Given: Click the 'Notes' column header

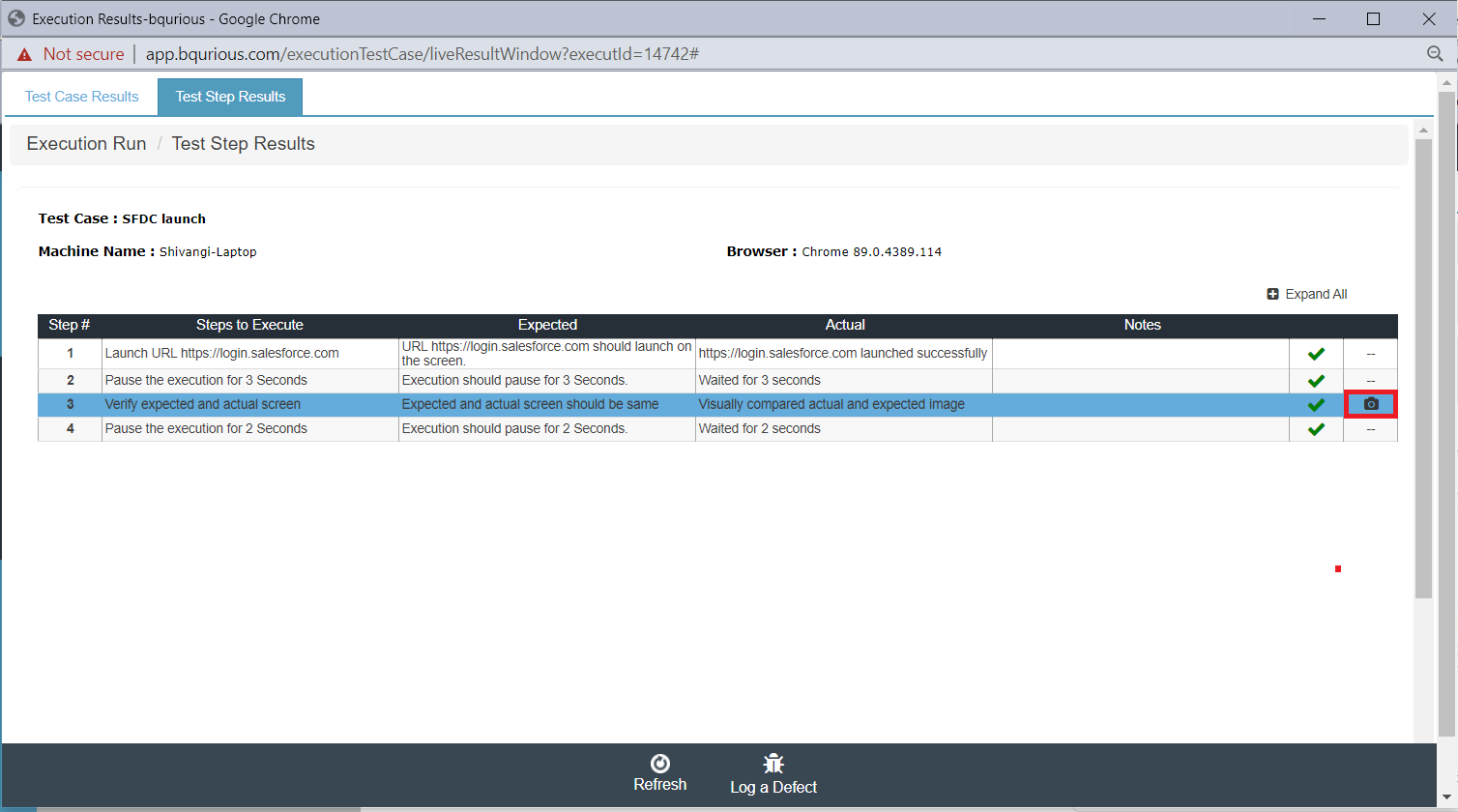Looking at the screenshot, I should coord(1142,325).
